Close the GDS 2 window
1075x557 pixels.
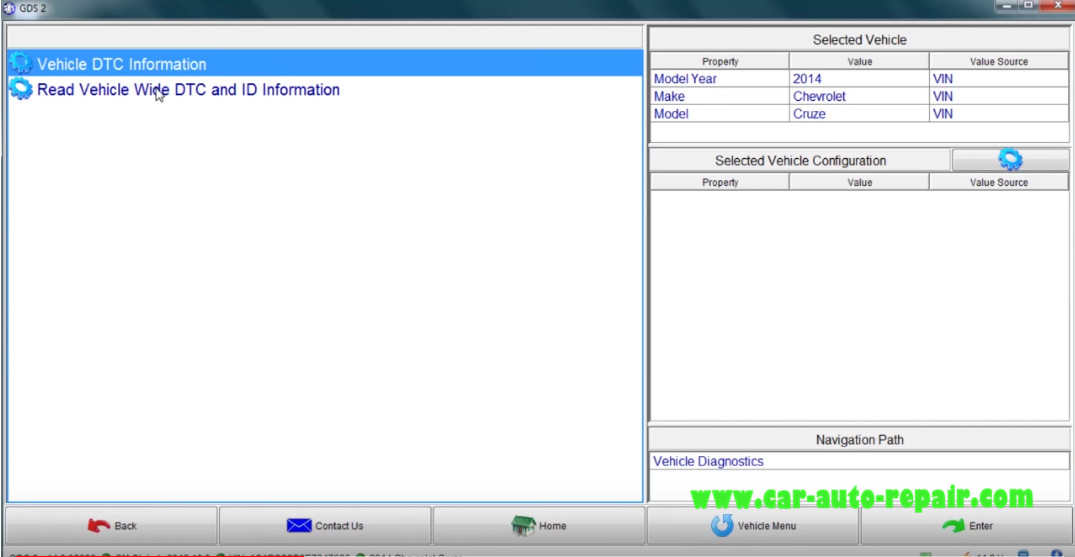coord(1056,5)
